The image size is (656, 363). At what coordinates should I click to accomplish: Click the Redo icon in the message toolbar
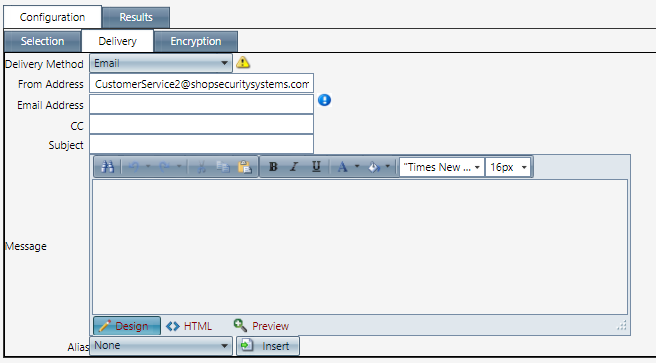[164, 167]
